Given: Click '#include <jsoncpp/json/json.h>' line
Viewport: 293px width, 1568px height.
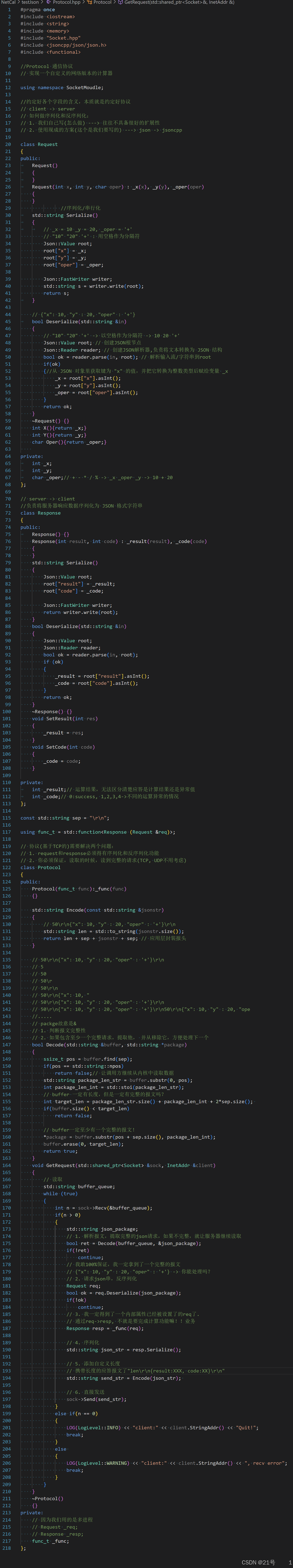Looking at the screenshot, I should coord(63,45).
